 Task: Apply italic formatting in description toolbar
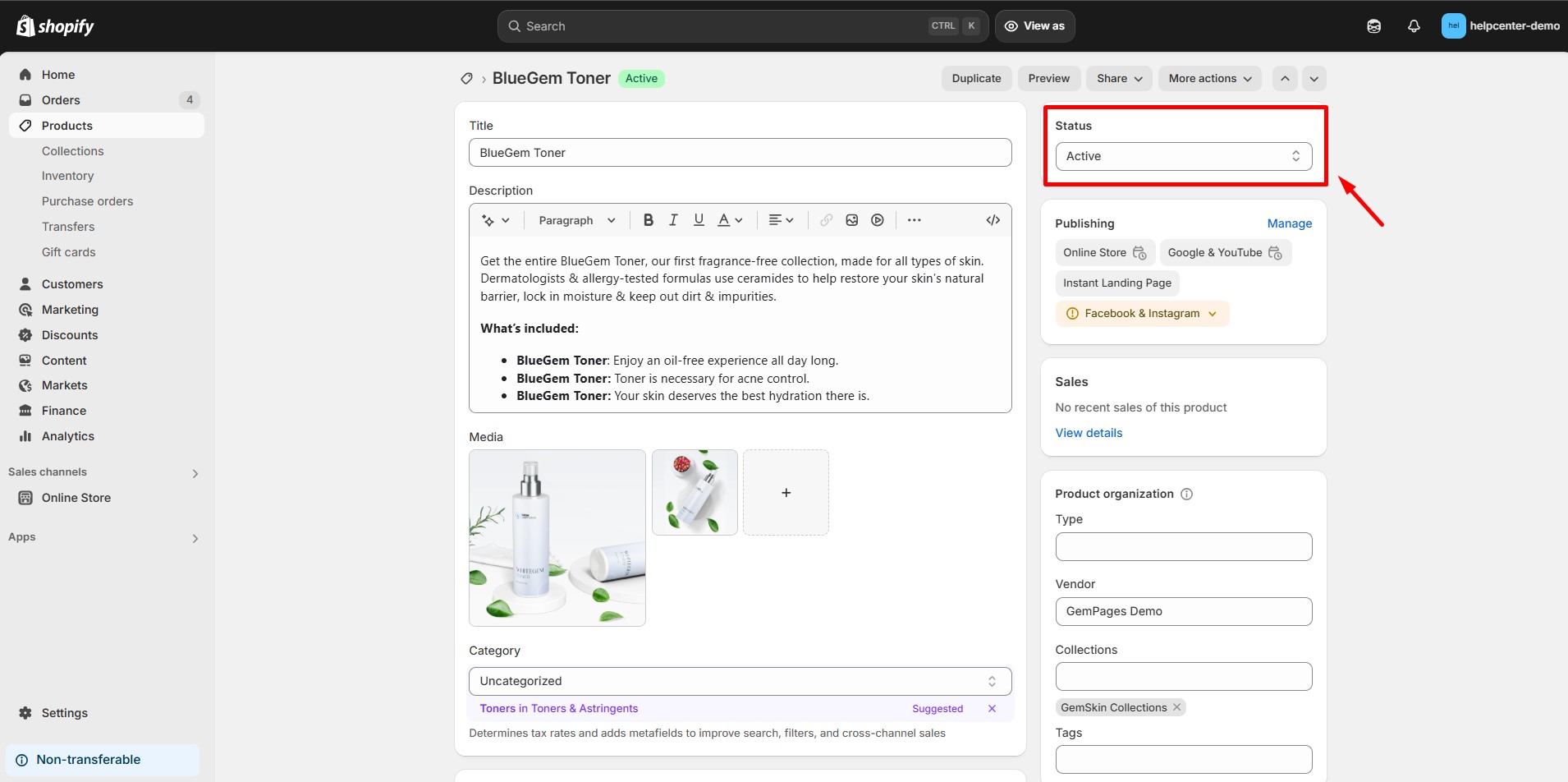tap(673, 220)
